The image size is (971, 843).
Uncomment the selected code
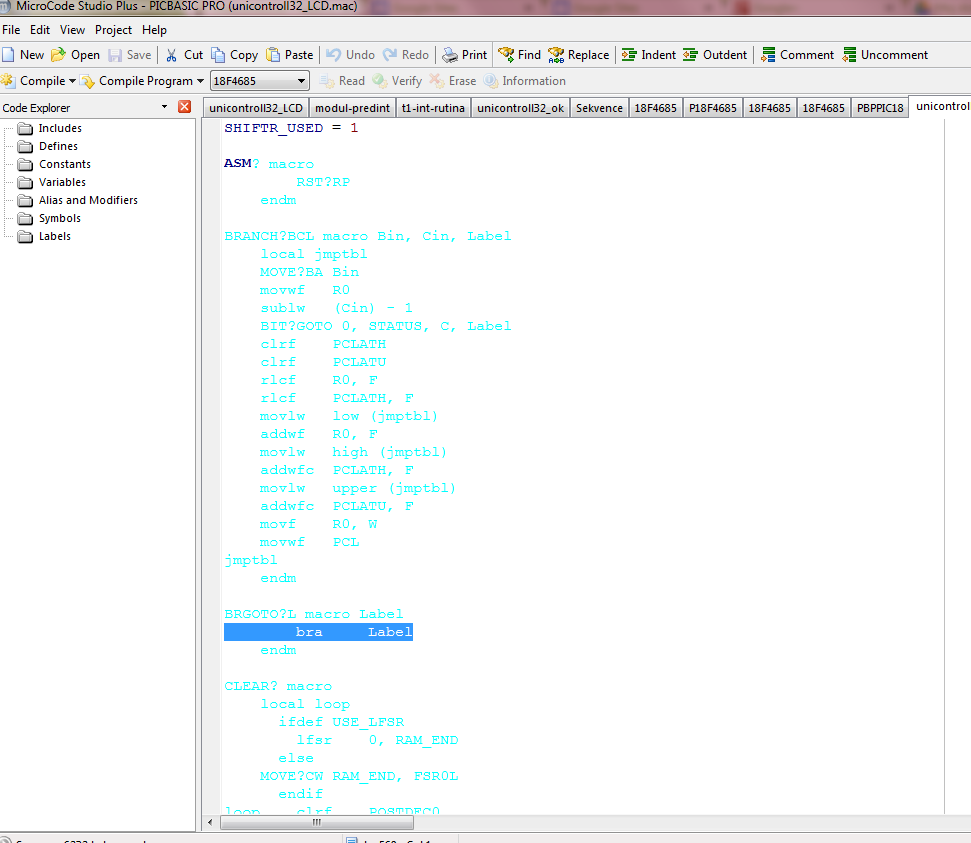[x=849, y=55]
